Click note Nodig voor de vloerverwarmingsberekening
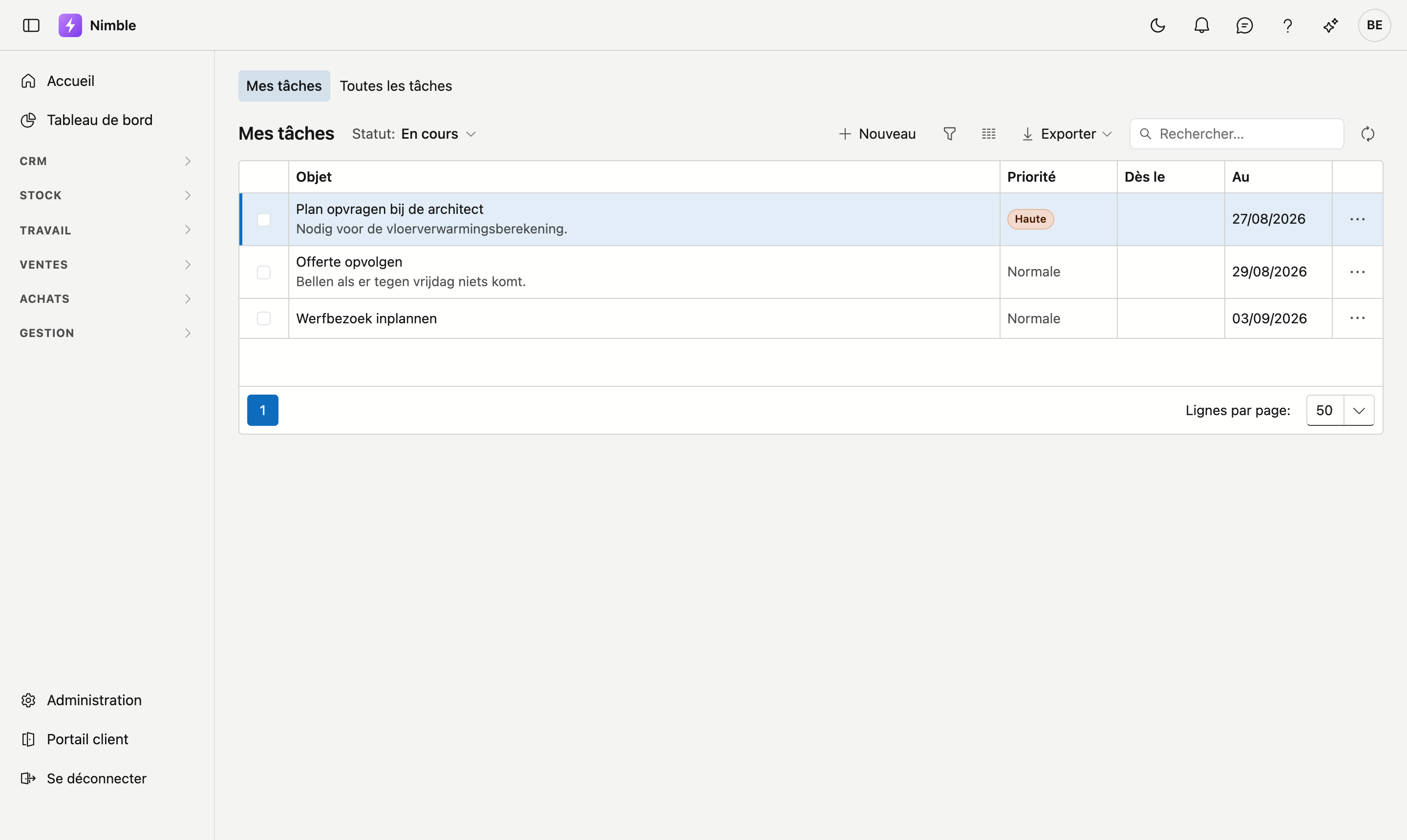The height and width of the screenshot is (840, 1407). point(431,229)
